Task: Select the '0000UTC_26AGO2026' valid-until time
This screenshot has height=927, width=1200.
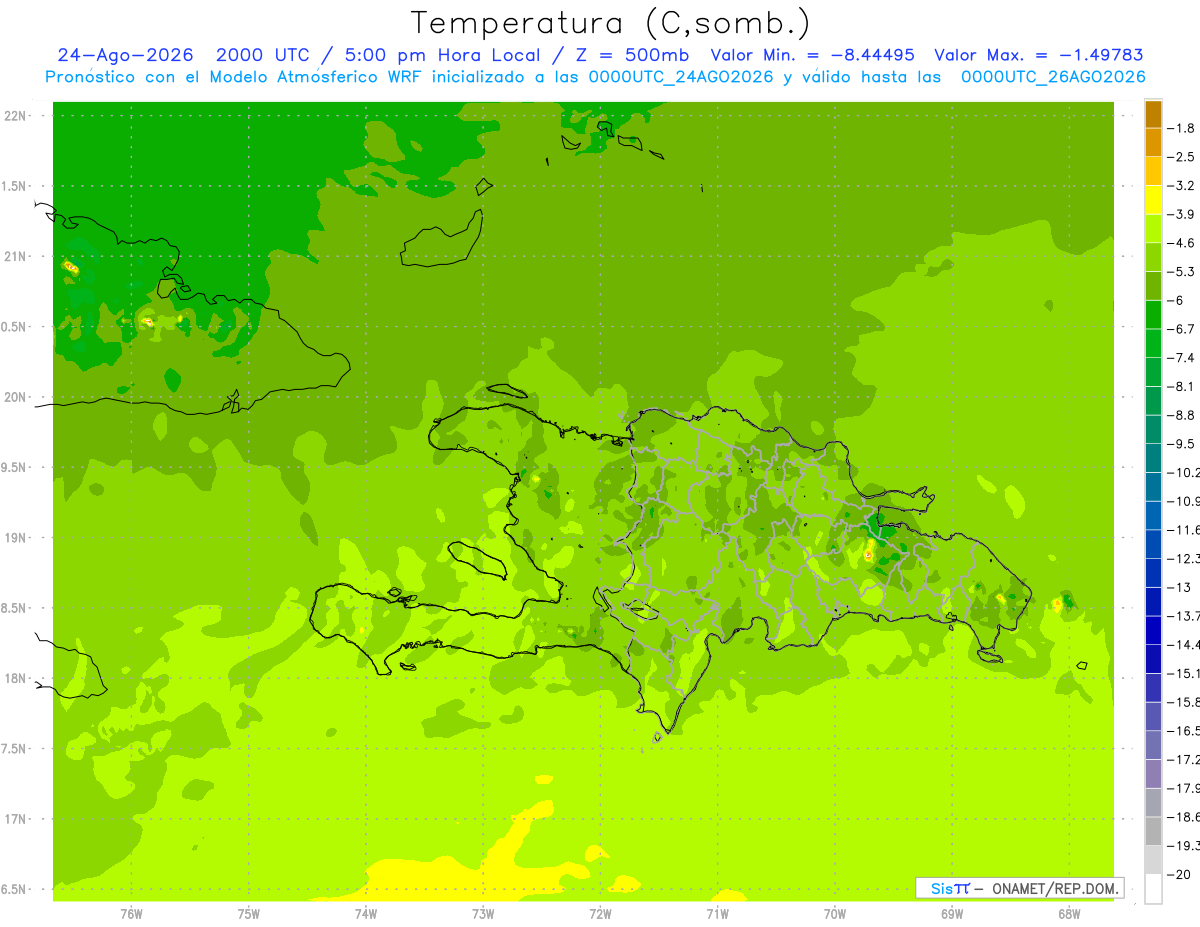Action: coord(1053,77)
